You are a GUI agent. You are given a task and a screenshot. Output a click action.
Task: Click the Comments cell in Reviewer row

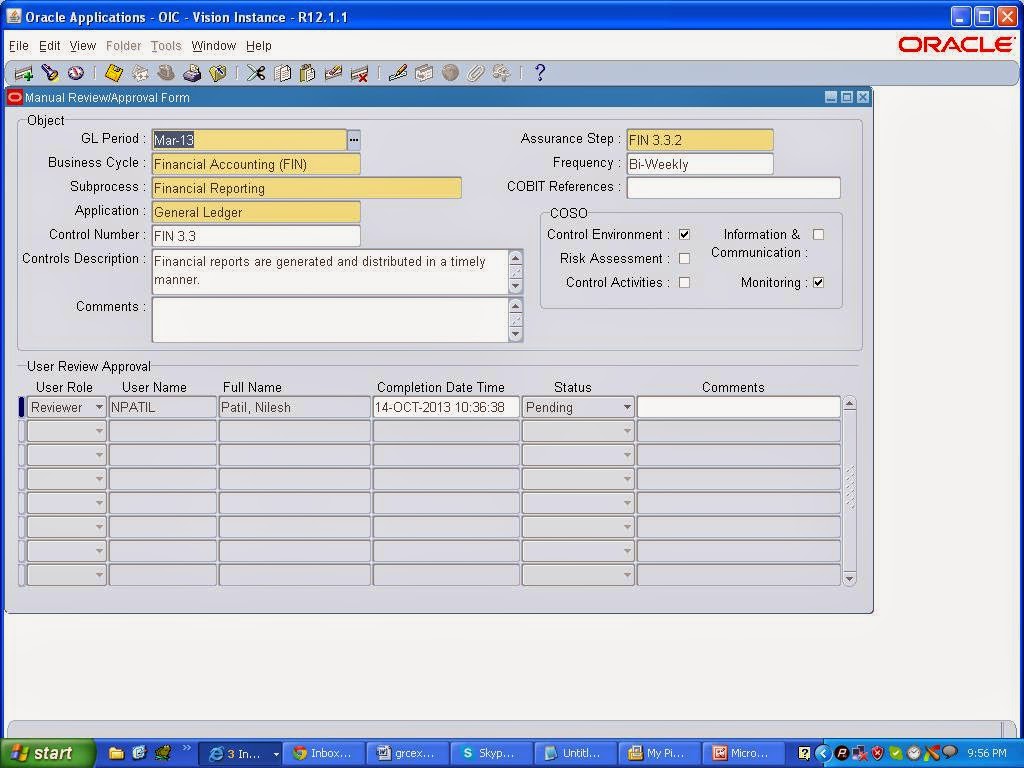tap(739, 408)
